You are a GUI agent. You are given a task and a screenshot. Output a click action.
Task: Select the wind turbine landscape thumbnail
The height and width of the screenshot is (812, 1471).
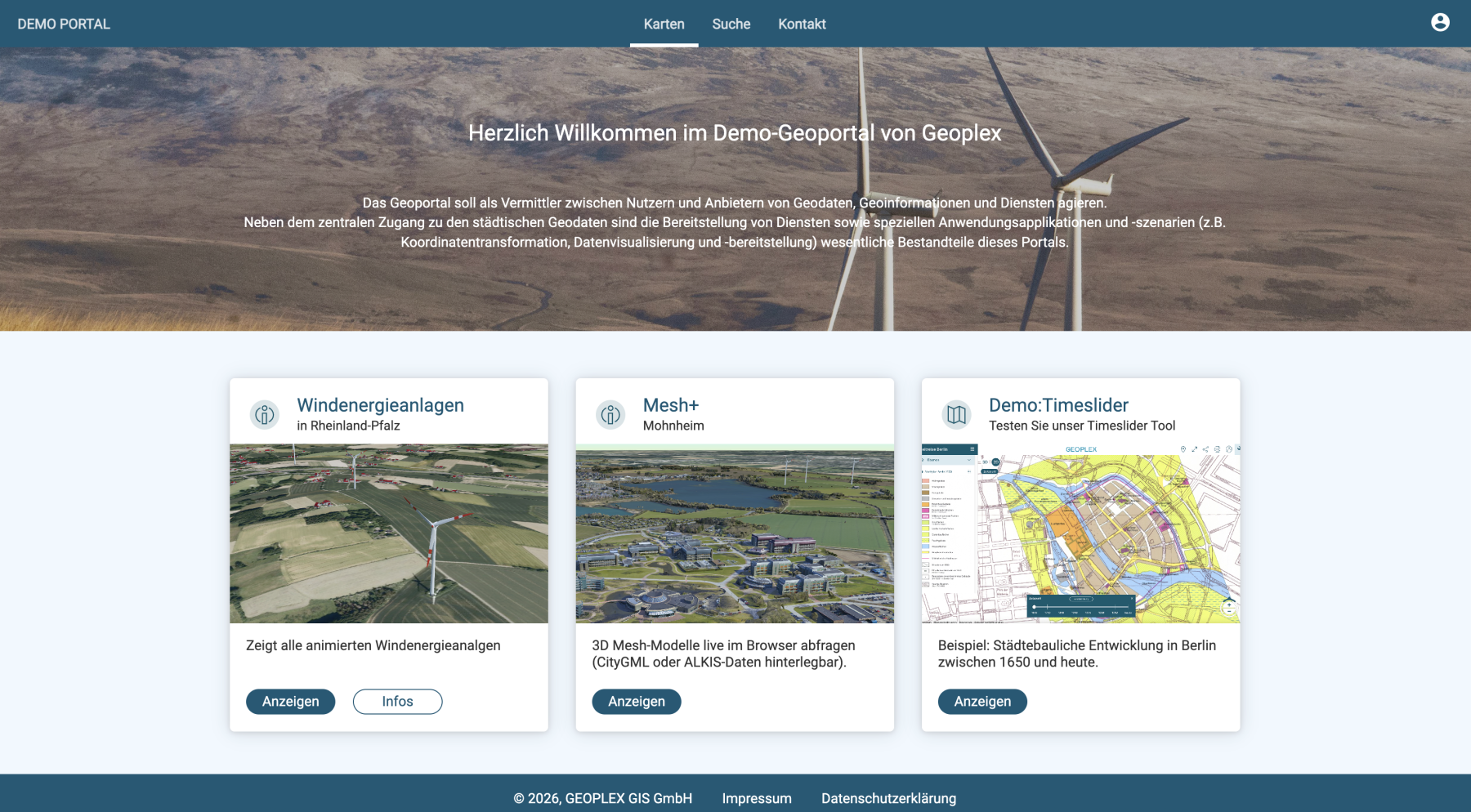pos(389,533)
